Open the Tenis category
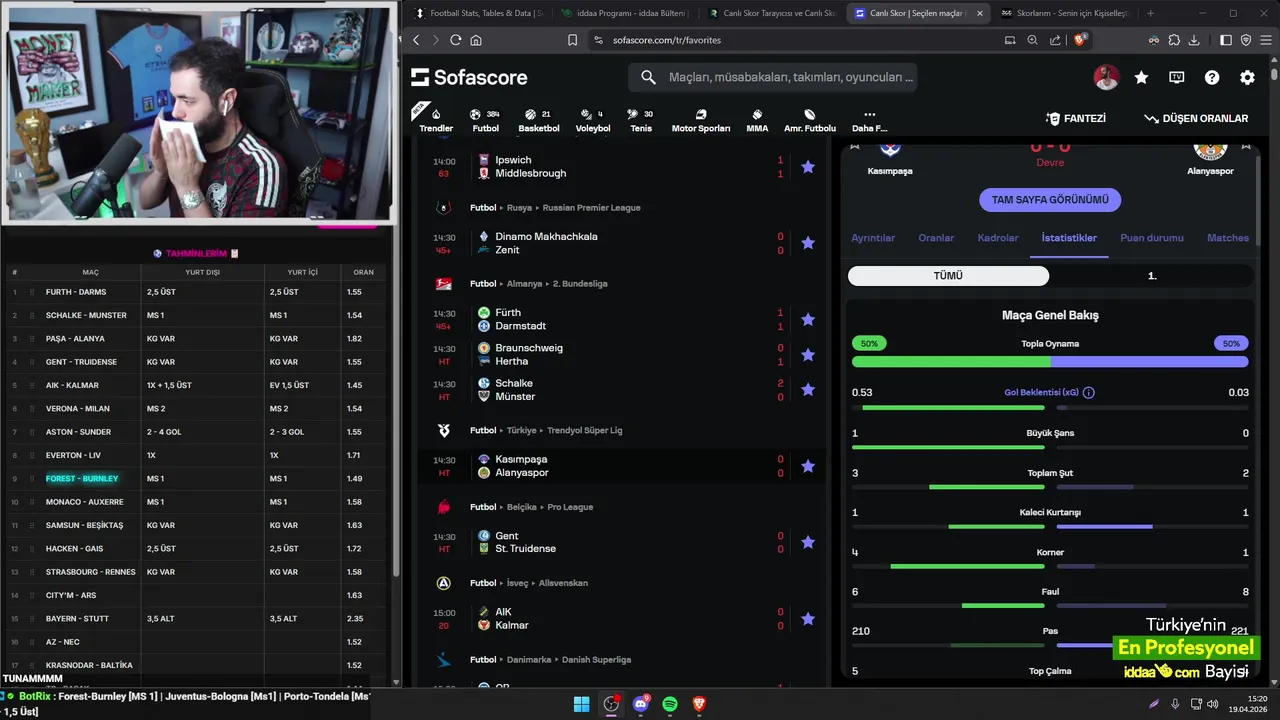The image size is (1280, 720). (641, 120)
